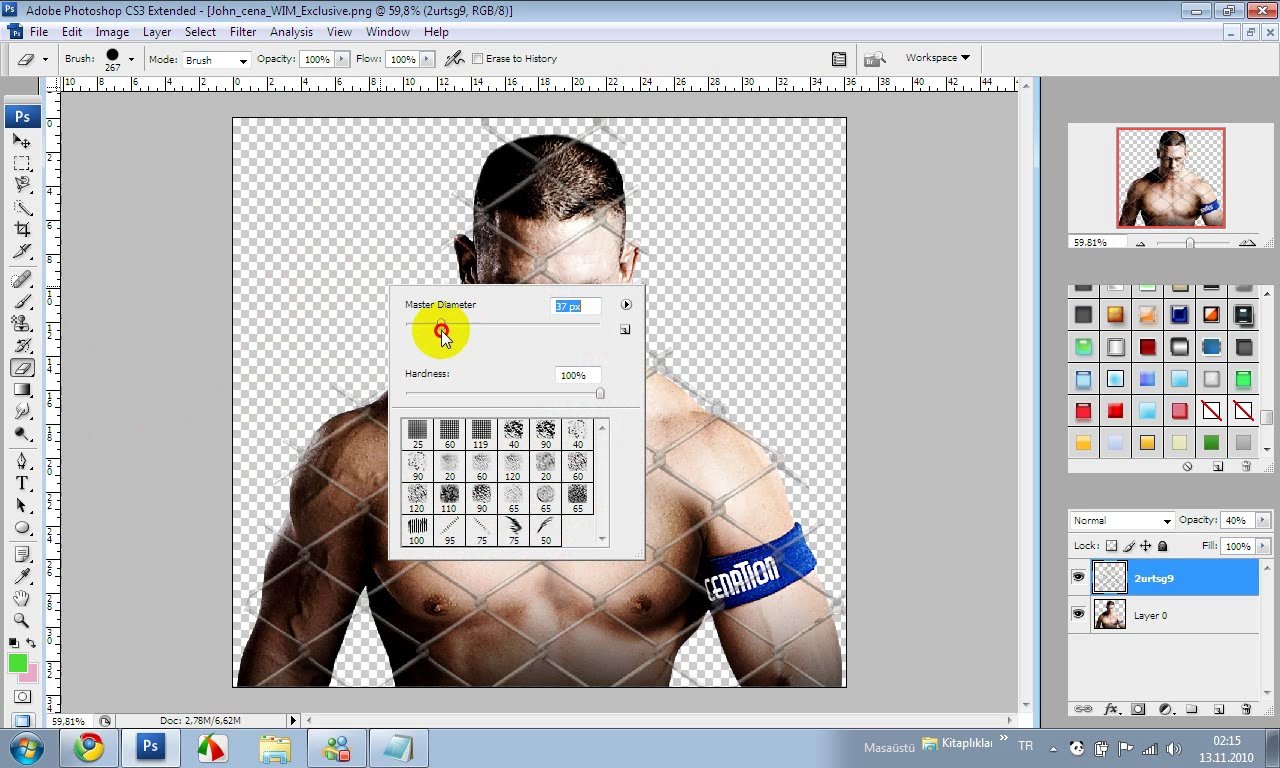This screenshot has width=1280, height=768.
Task: Open brush picker flyout menu arrow
Action: point(626,305)
